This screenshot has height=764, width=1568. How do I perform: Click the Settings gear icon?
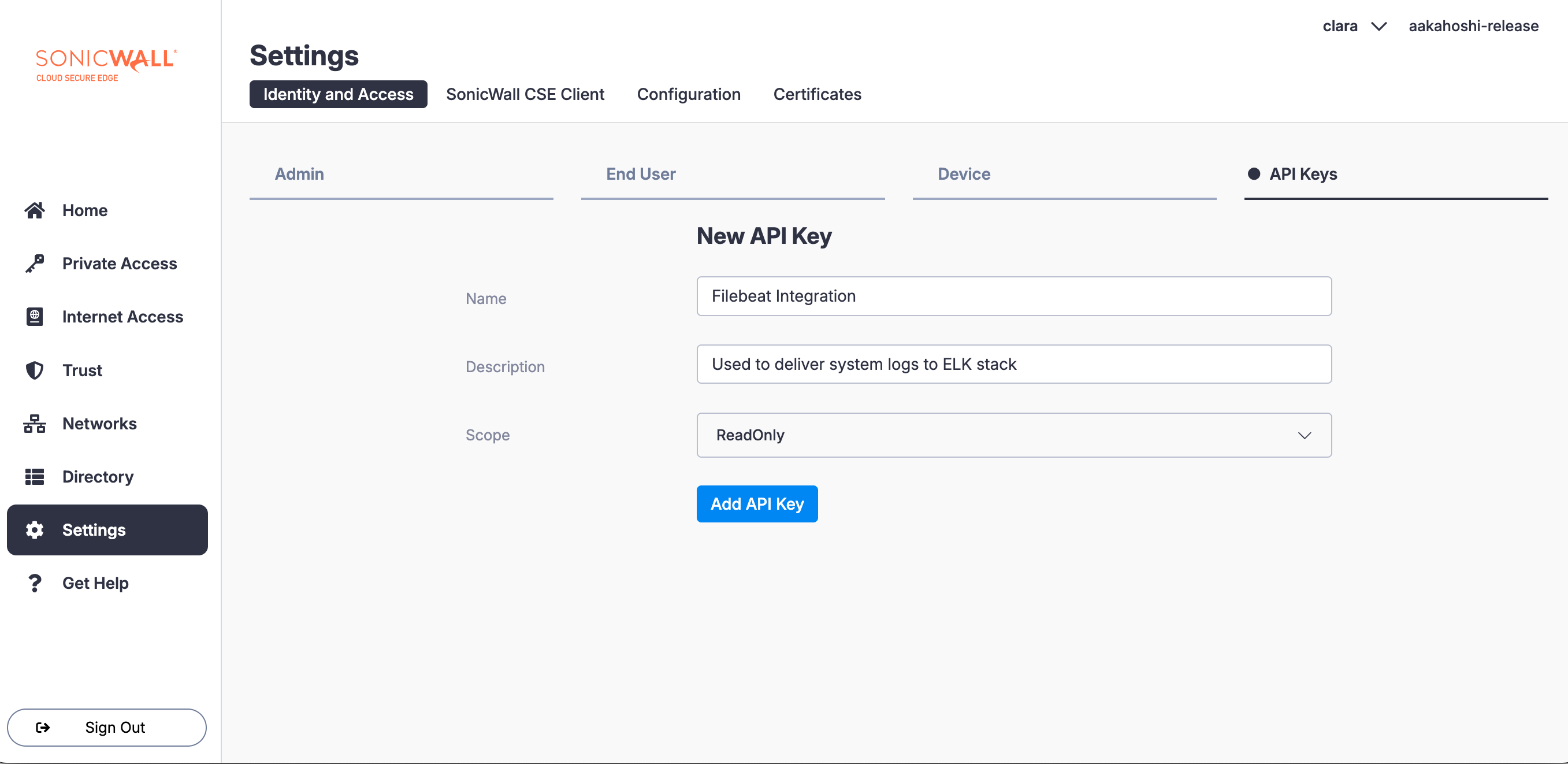34,529
